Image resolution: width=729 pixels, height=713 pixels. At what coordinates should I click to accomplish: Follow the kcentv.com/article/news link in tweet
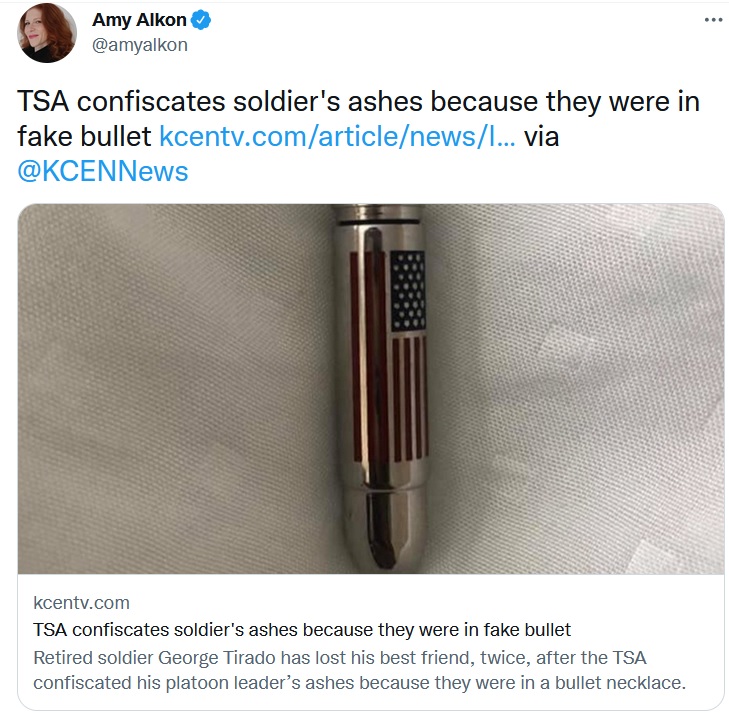coord(337,137)
